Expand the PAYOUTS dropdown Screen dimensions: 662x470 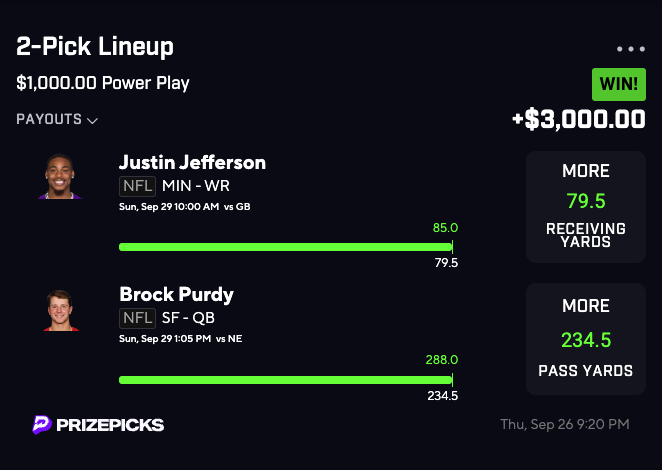click(57, 120)
